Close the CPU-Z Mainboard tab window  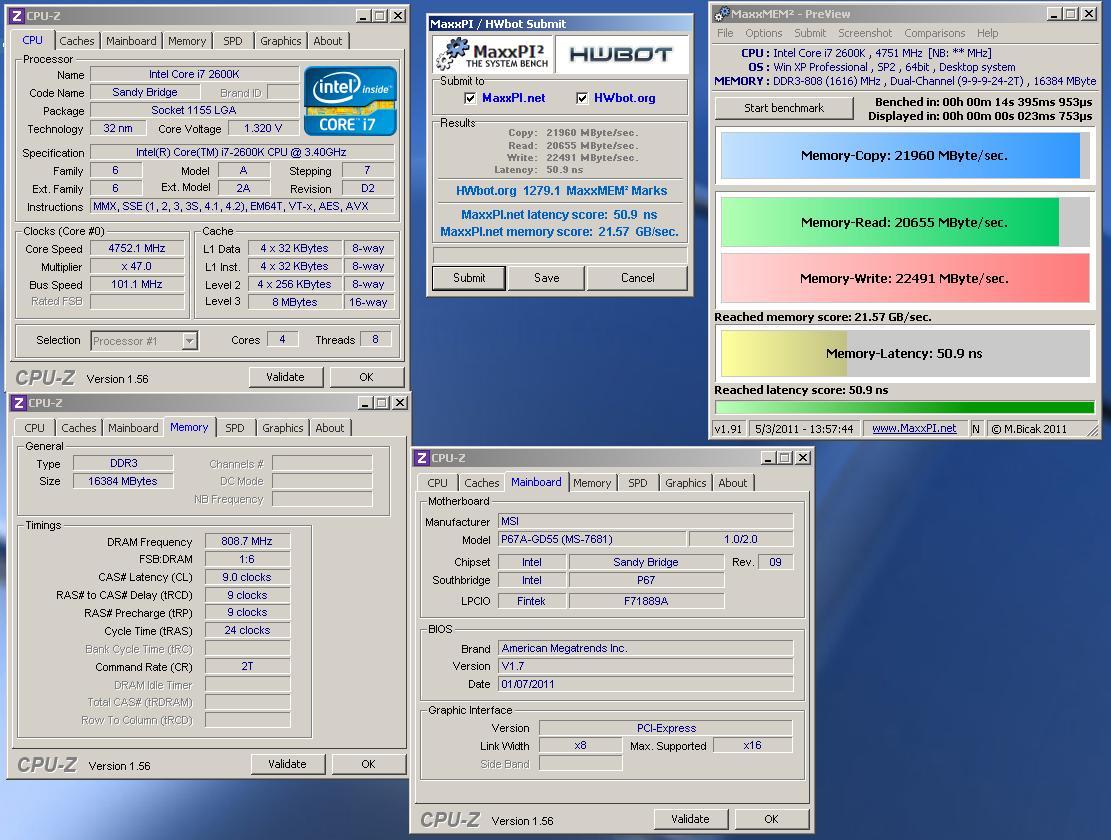pos(803,458)
